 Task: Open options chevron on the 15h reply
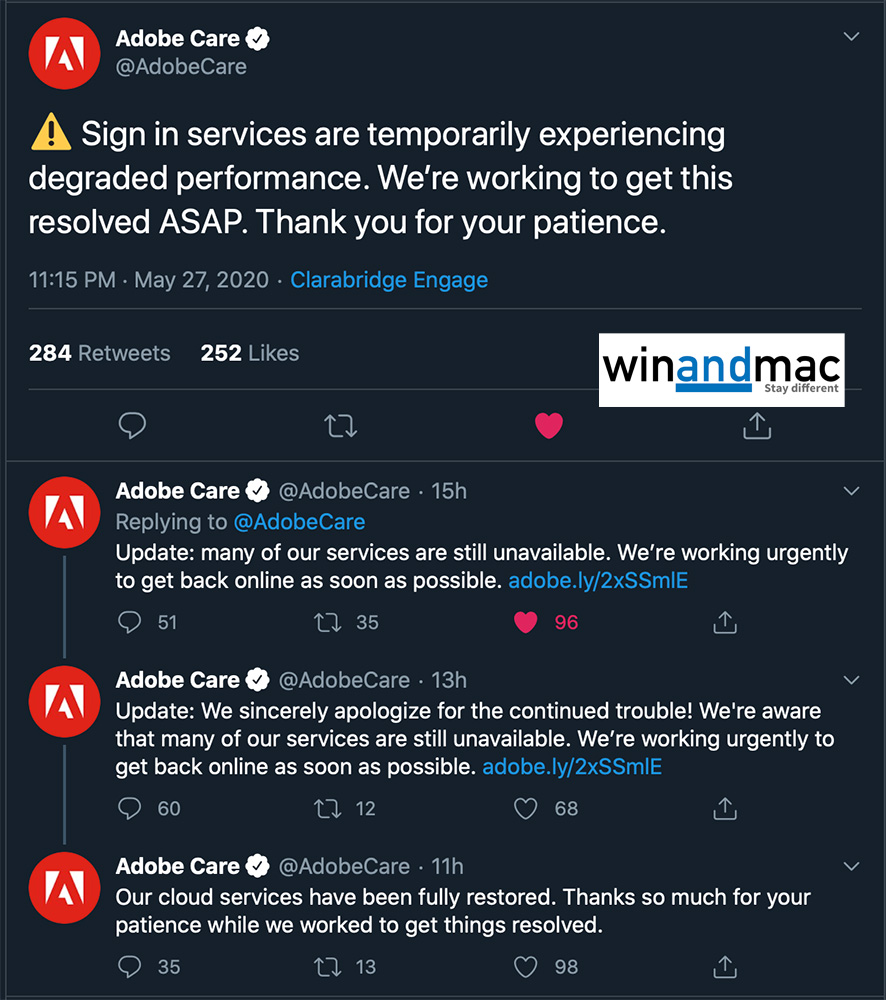[852, 491]
